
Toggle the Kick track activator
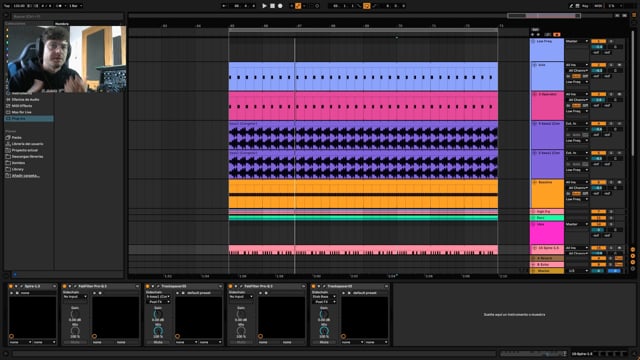coord(598,65)
